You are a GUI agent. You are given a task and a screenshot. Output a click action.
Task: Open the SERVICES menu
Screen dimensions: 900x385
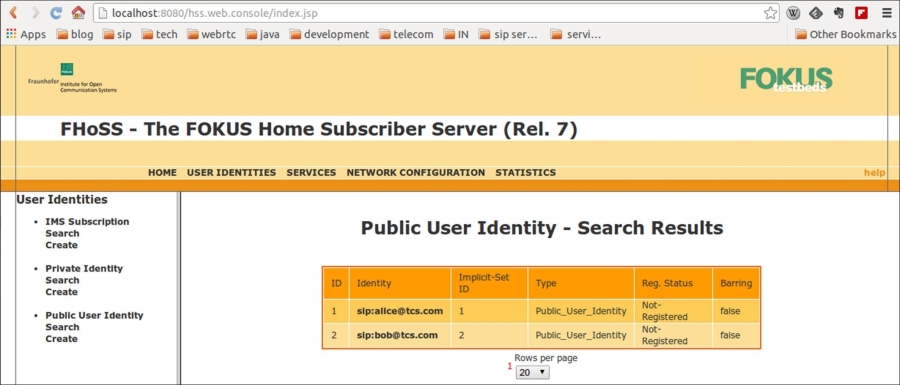(311, 172)
